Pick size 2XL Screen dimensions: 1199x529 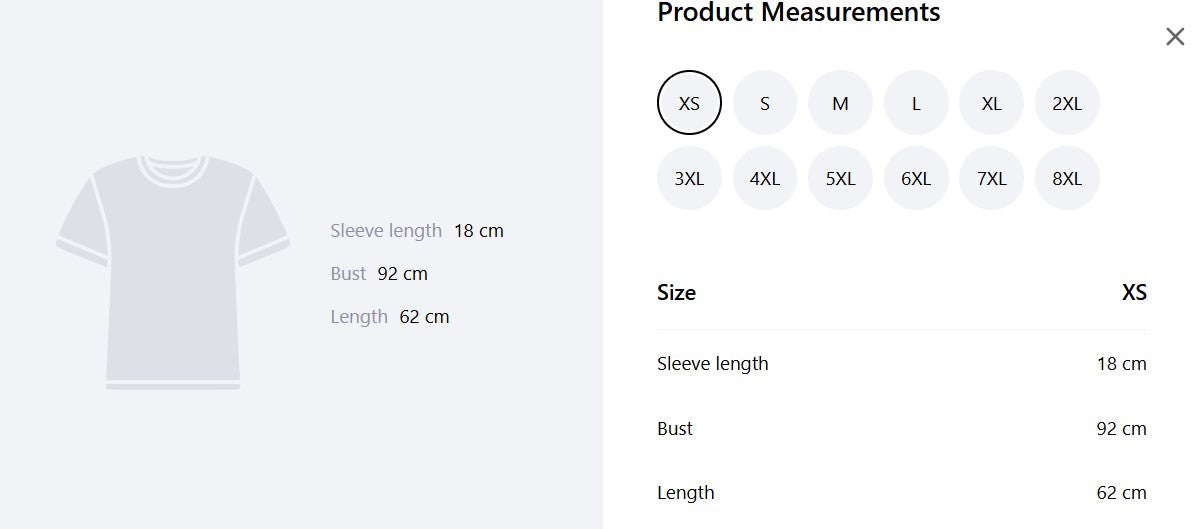(1067, 102)
